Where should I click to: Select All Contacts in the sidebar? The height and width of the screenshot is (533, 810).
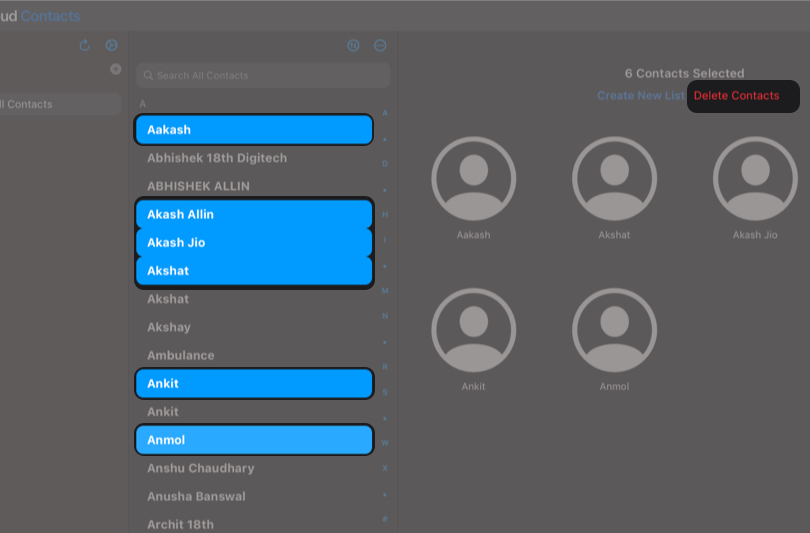tap(60, 104)
